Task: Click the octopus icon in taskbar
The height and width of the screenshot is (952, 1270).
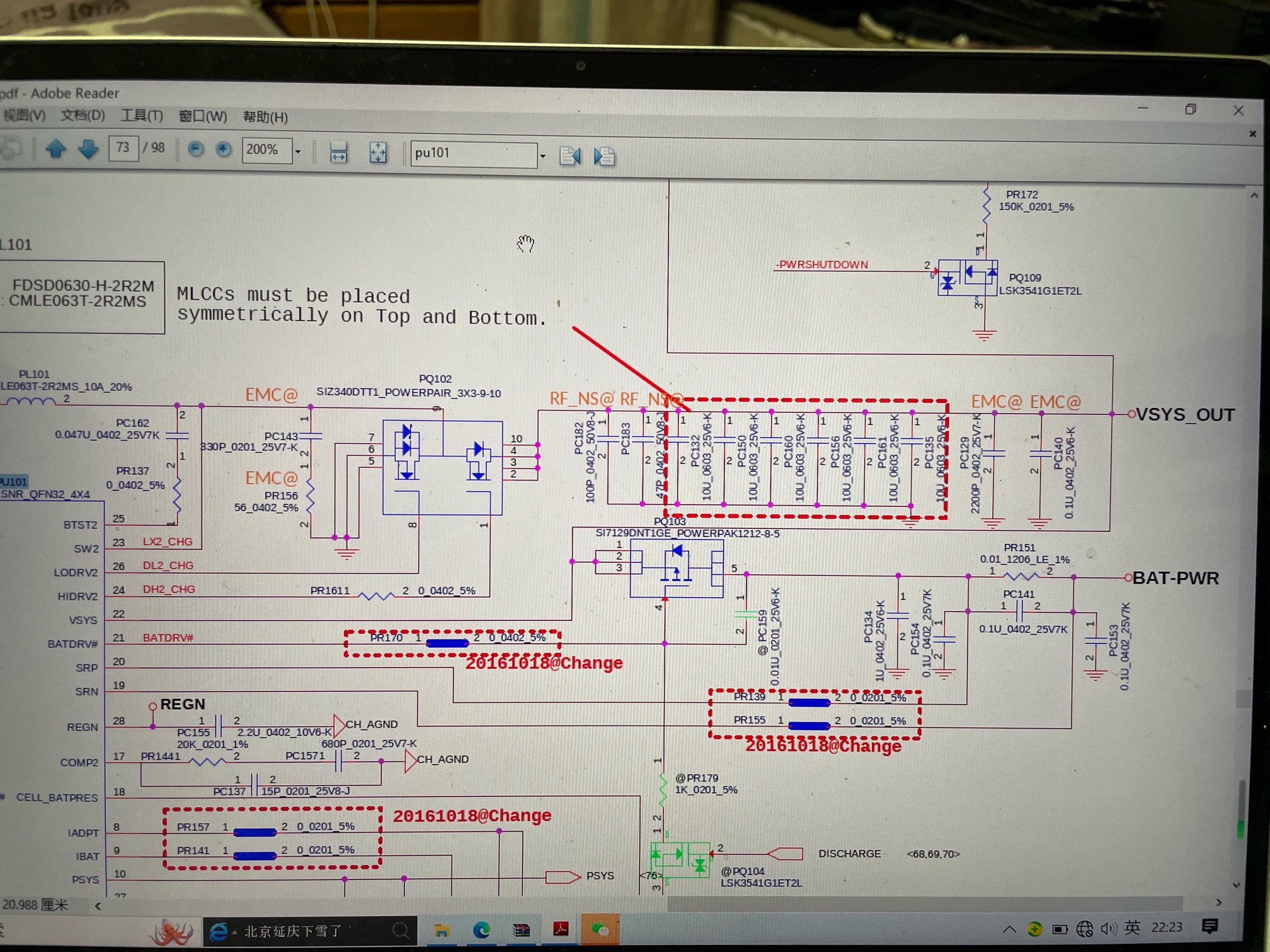Action: pos(171,931)
